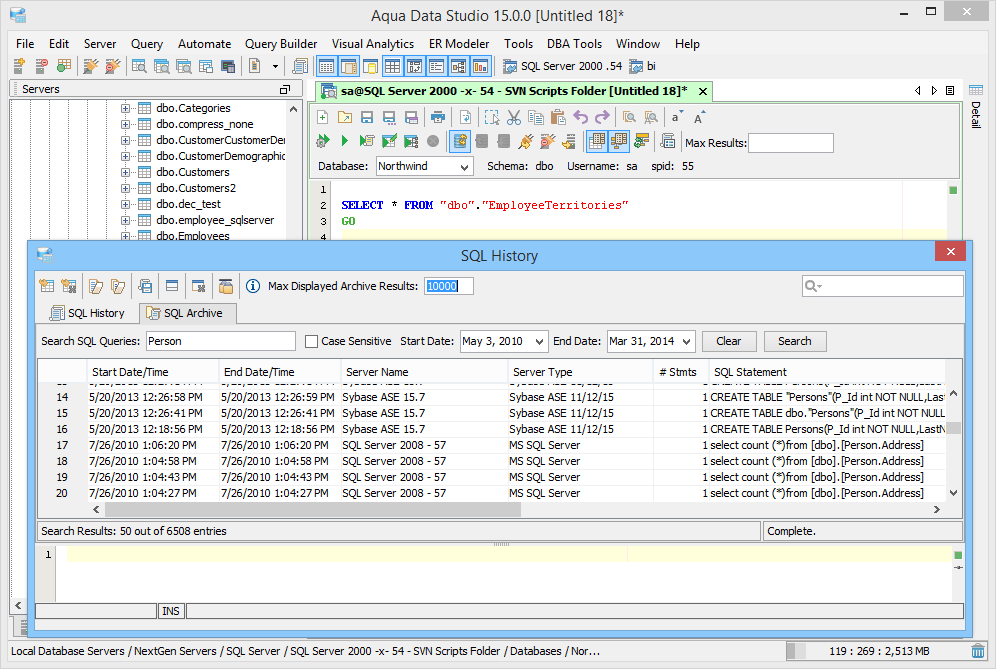Select dbo.employee_sqlserver in Servers tree
This screenshot has width=996, height=669.
[x=215, y=220]
